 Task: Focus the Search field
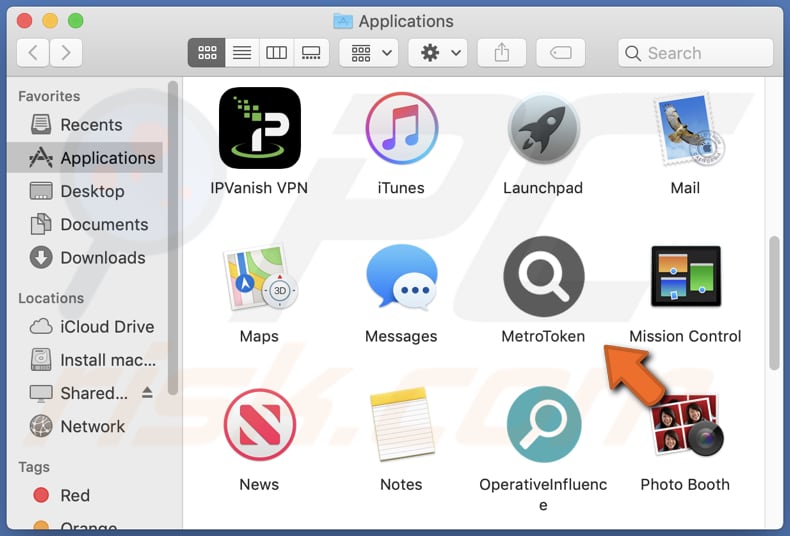pyautogui.click(x=695, y=53)
